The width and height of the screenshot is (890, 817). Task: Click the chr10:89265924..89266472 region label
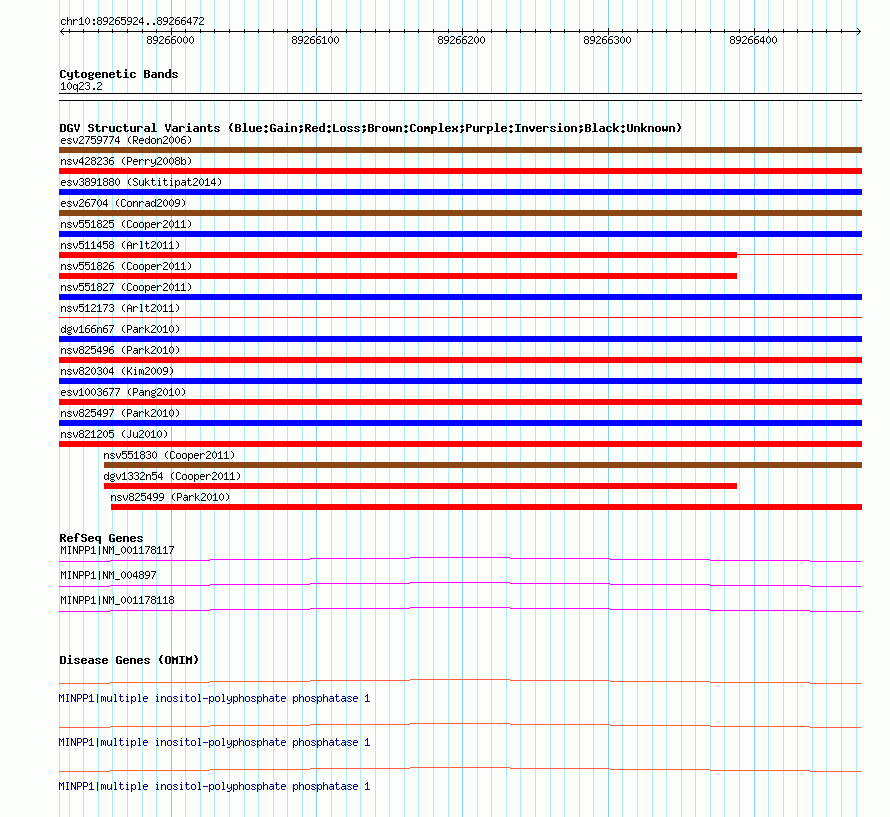click(132, 21)
